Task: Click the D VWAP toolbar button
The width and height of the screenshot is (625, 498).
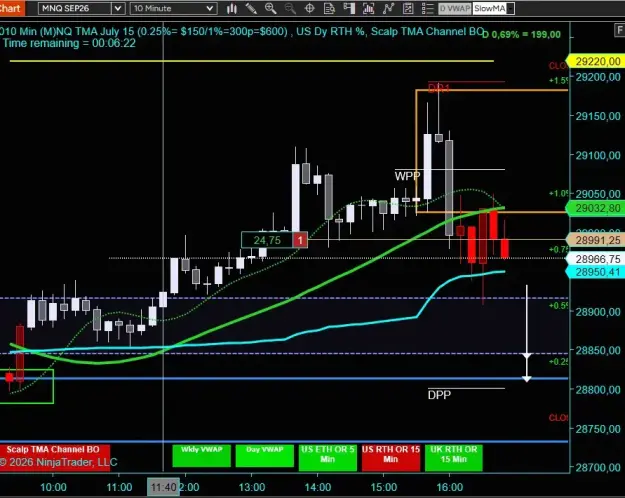Action: tap(455, 8)
